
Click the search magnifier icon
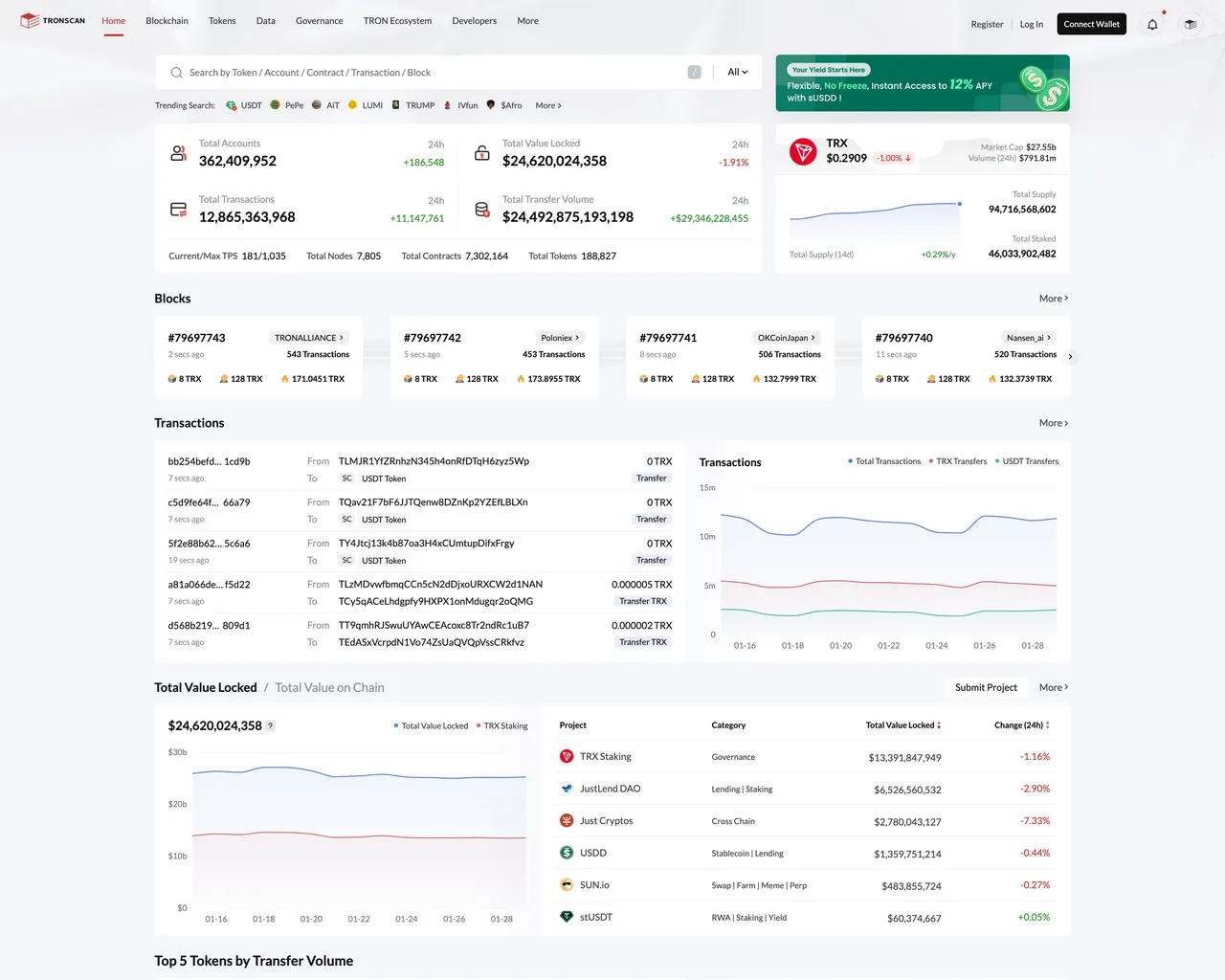pos(176,73)
